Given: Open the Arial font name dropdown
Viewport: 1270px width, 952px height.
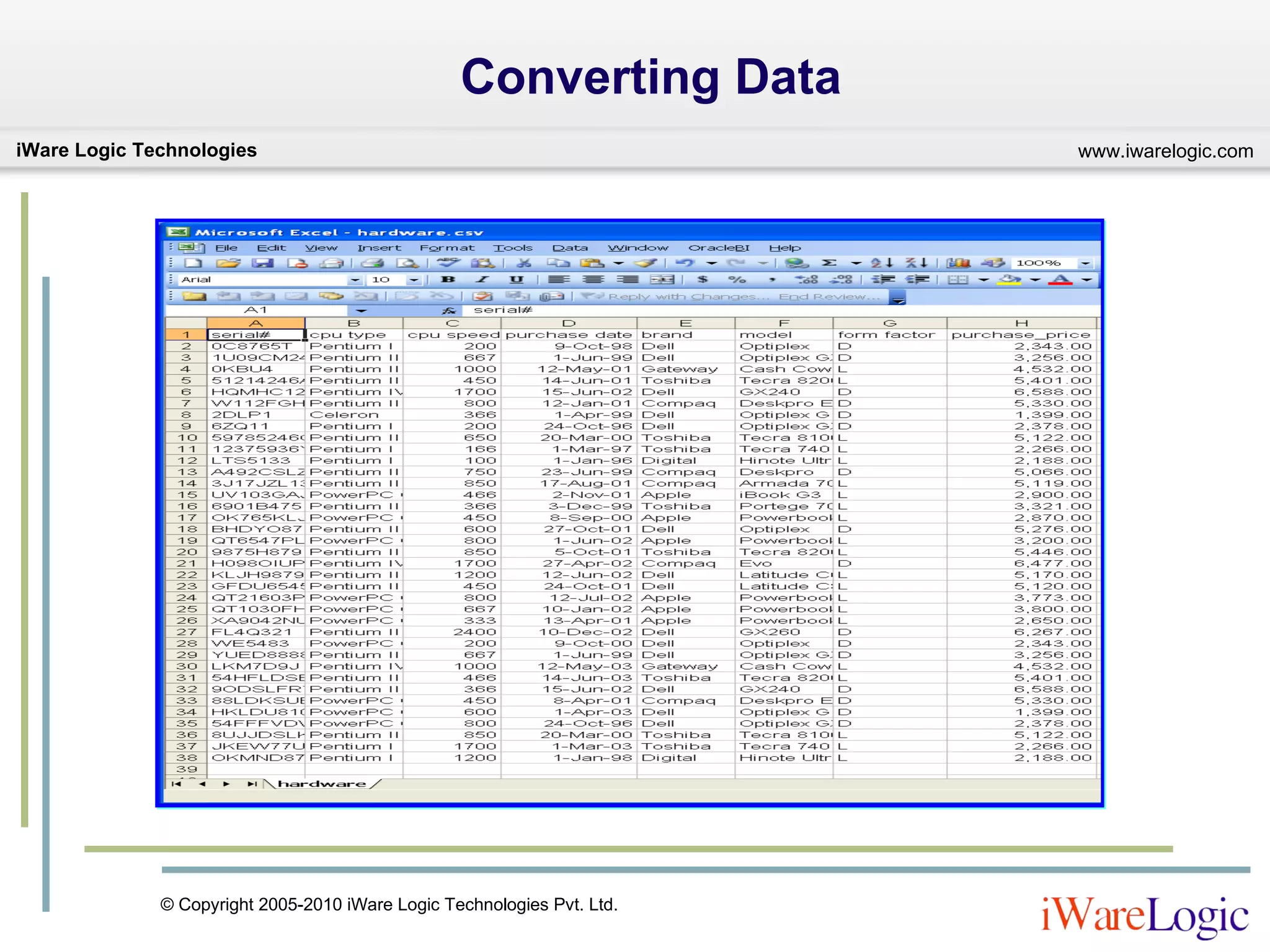Looking at the screenshot, I should [x=355, y=280].
